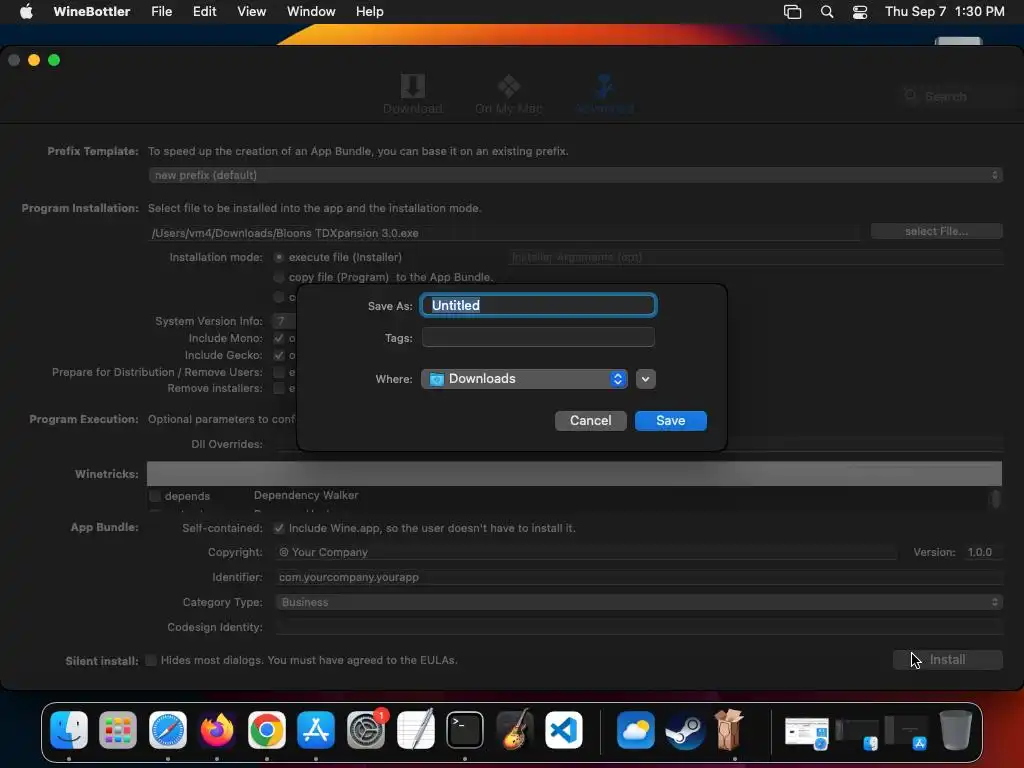Enable the Remove installers checkbox
The height and width of the screenshot is (768, 1024).
[x=279, y=389]
